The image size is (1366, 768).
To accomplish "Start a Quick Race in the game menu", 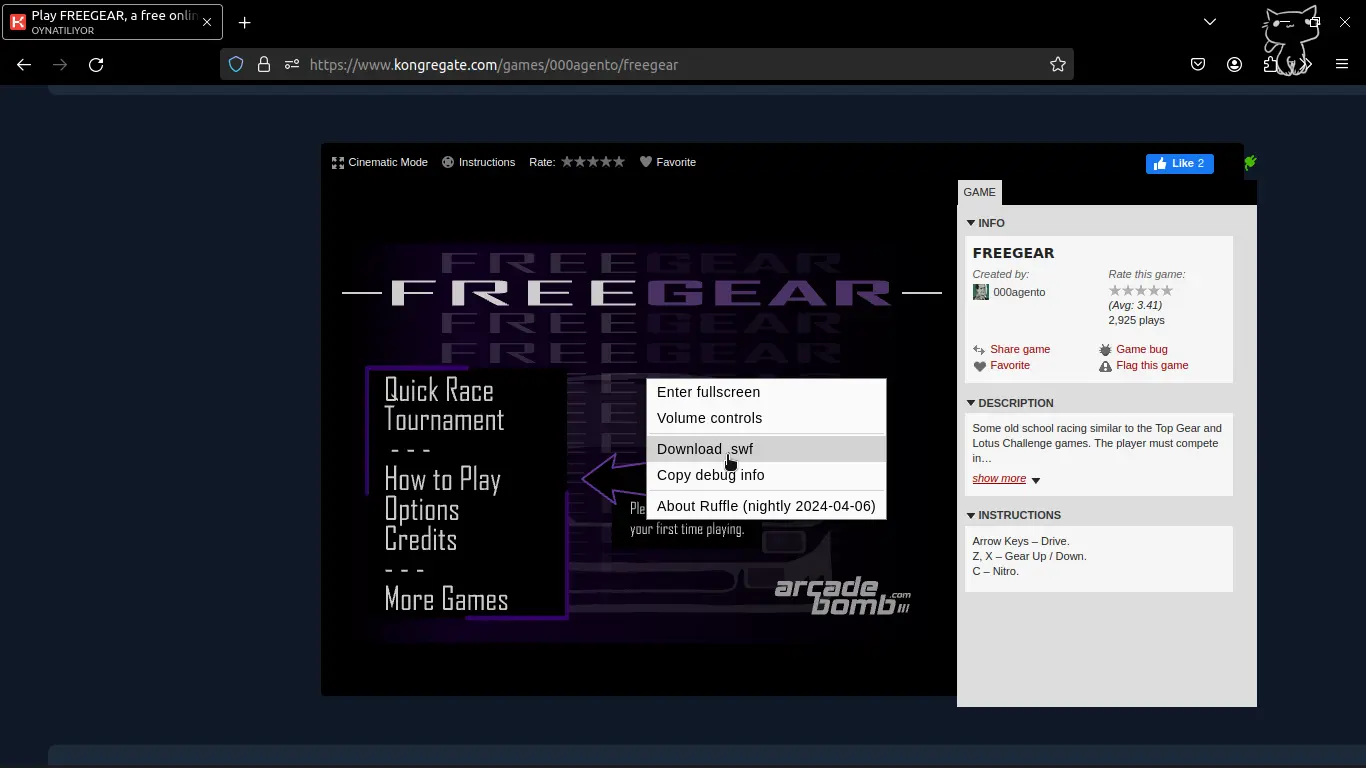I will pos(439,390).
